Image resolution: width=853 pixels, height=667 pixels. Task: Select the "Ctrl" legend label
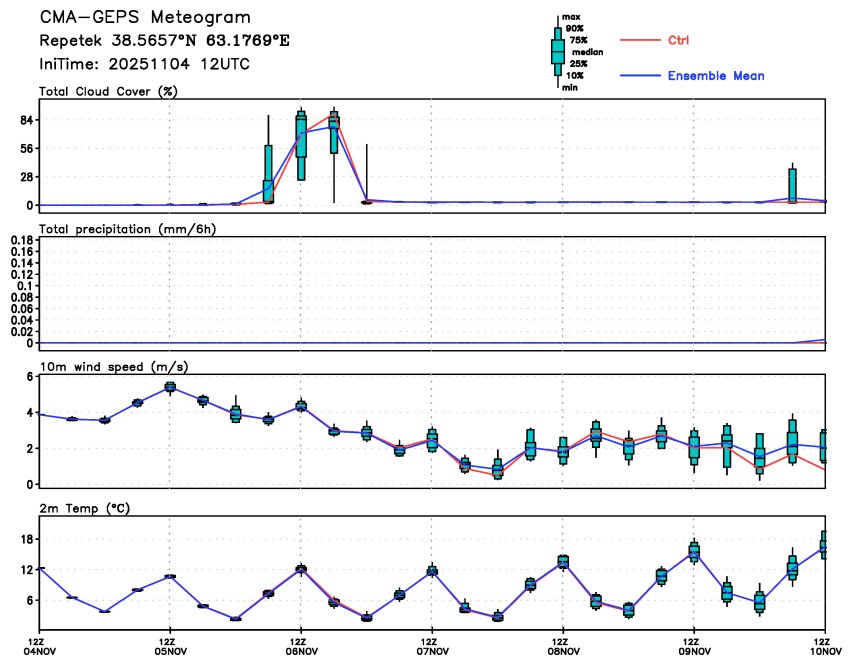[678, 40]
